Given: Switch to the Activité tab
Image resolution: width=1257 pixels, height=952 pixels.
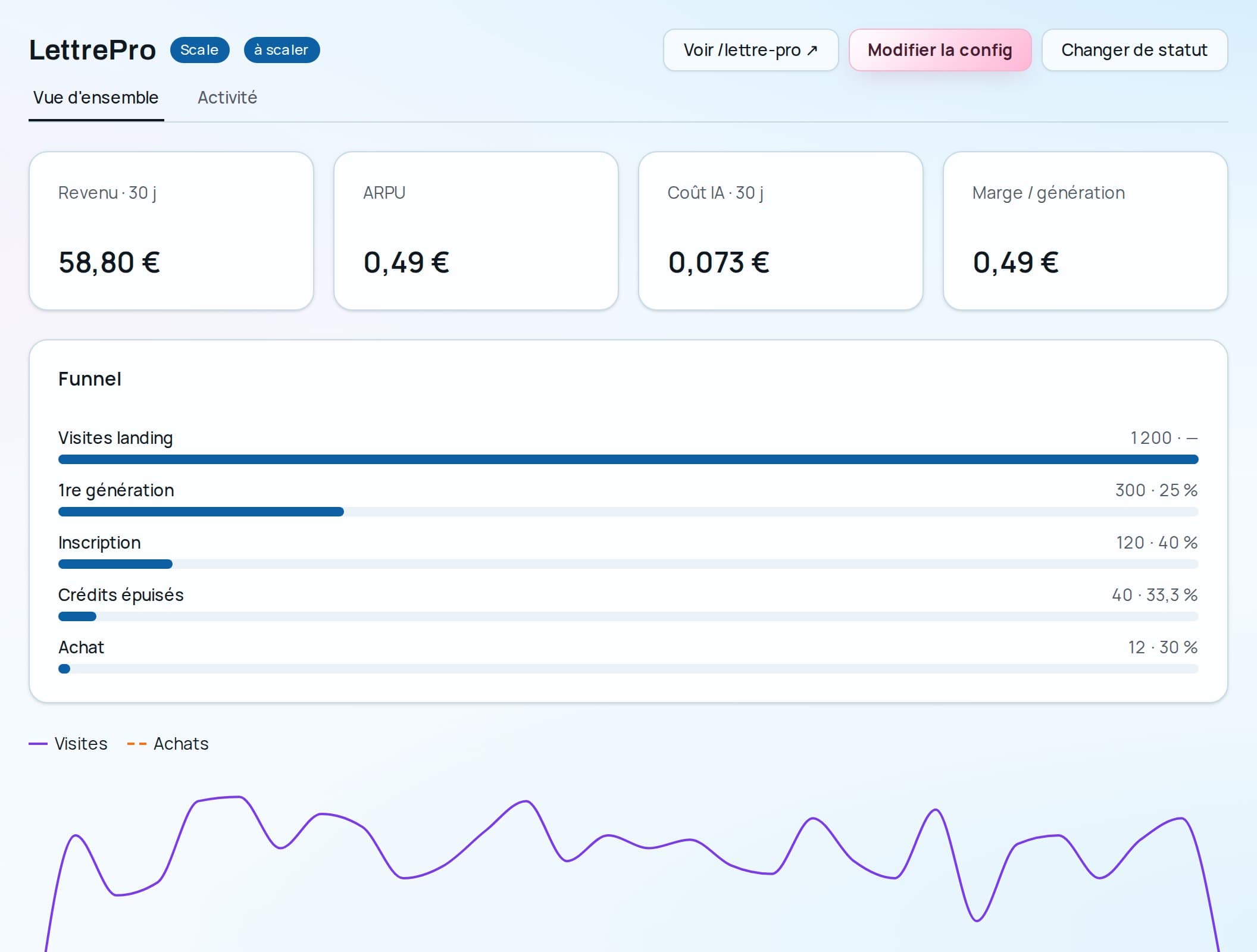Looking at the screenshot, I should pyautogui.click(x=227, y=98).
